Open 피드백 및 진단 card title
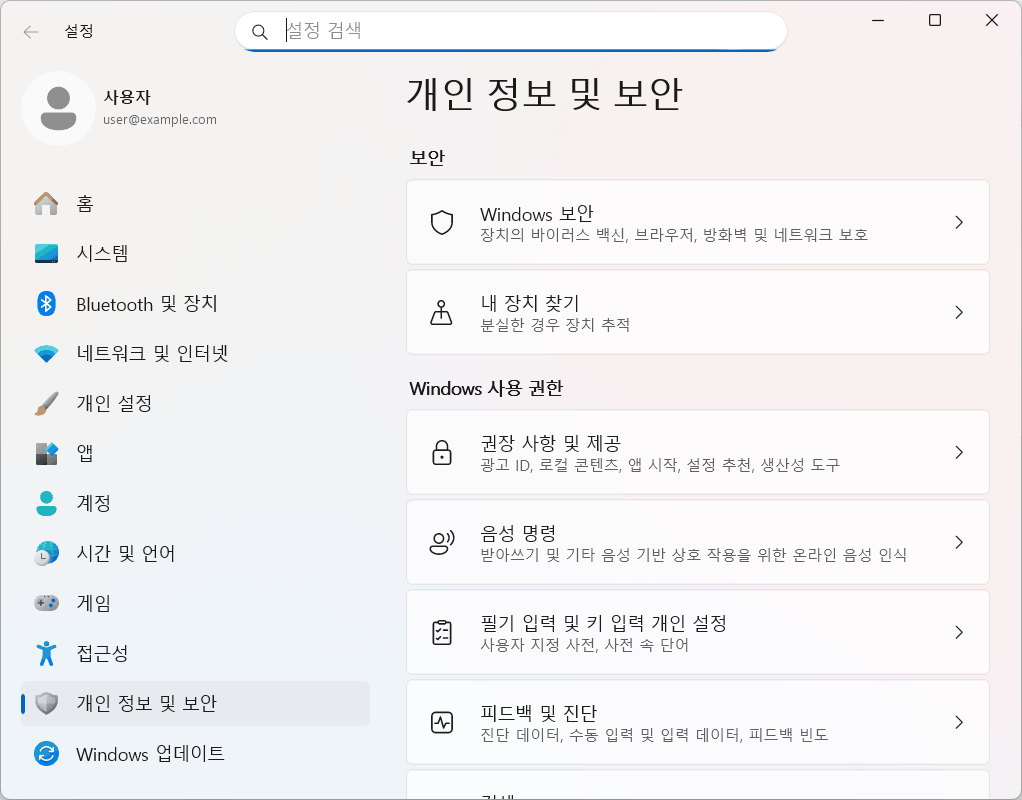 coord(538,713)
